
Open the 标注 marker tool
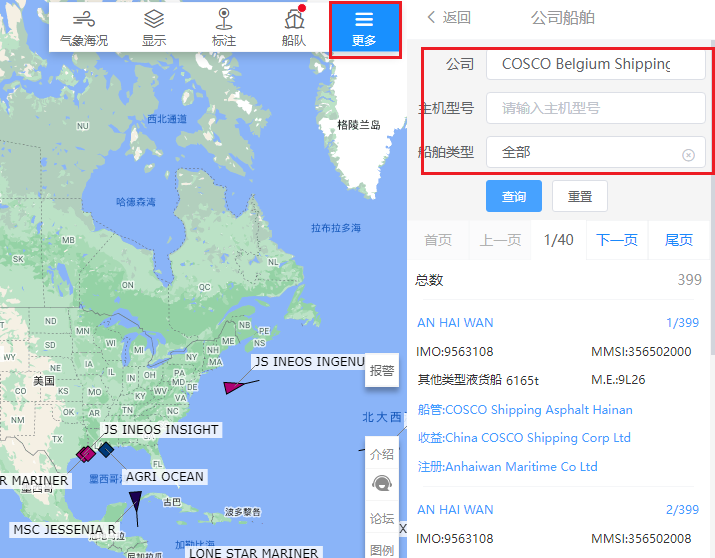(x=224, y=28)
